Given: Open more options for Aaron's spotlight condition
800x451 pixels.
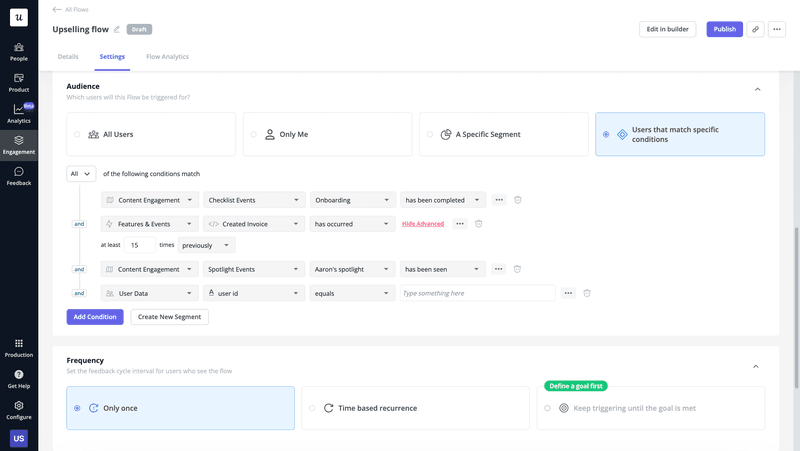Looking at the screenshot, I should coord(498,269).
